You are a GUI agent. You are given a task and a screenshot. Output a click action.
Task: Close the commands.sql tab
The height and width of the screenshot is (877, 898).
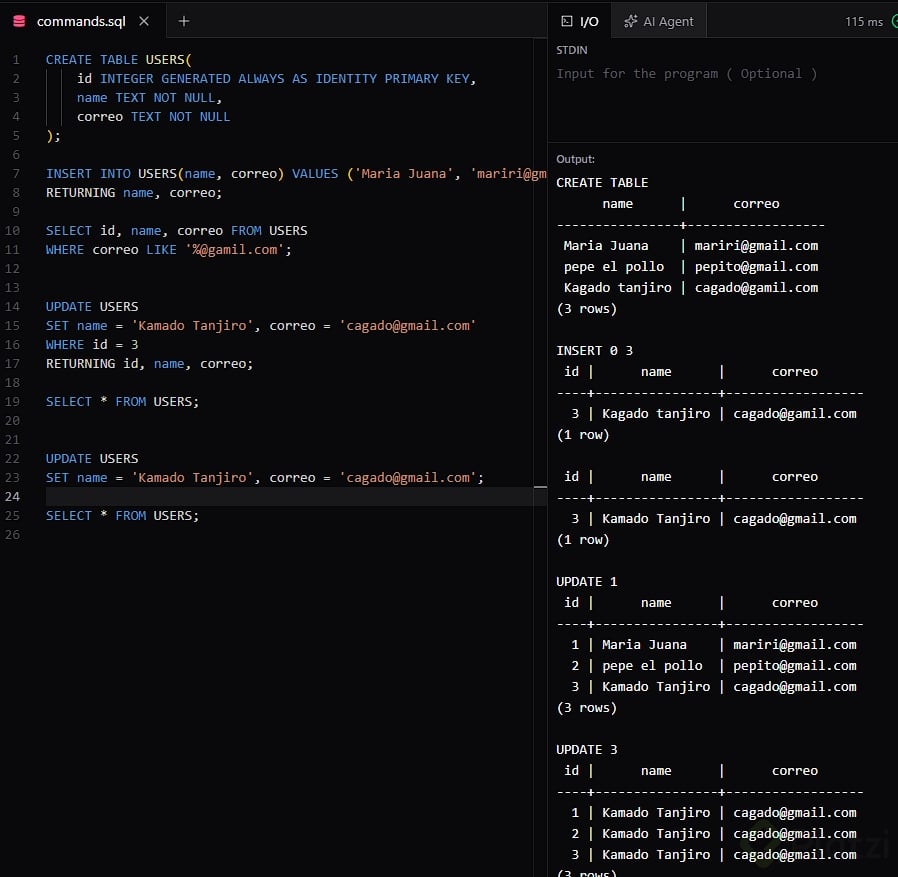click(x=144, y=21)
